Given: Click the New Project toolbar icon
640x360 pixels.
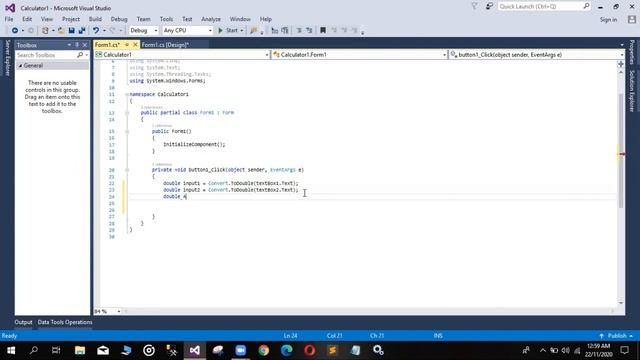Looking at the screenshot, I should click(45, 31).
